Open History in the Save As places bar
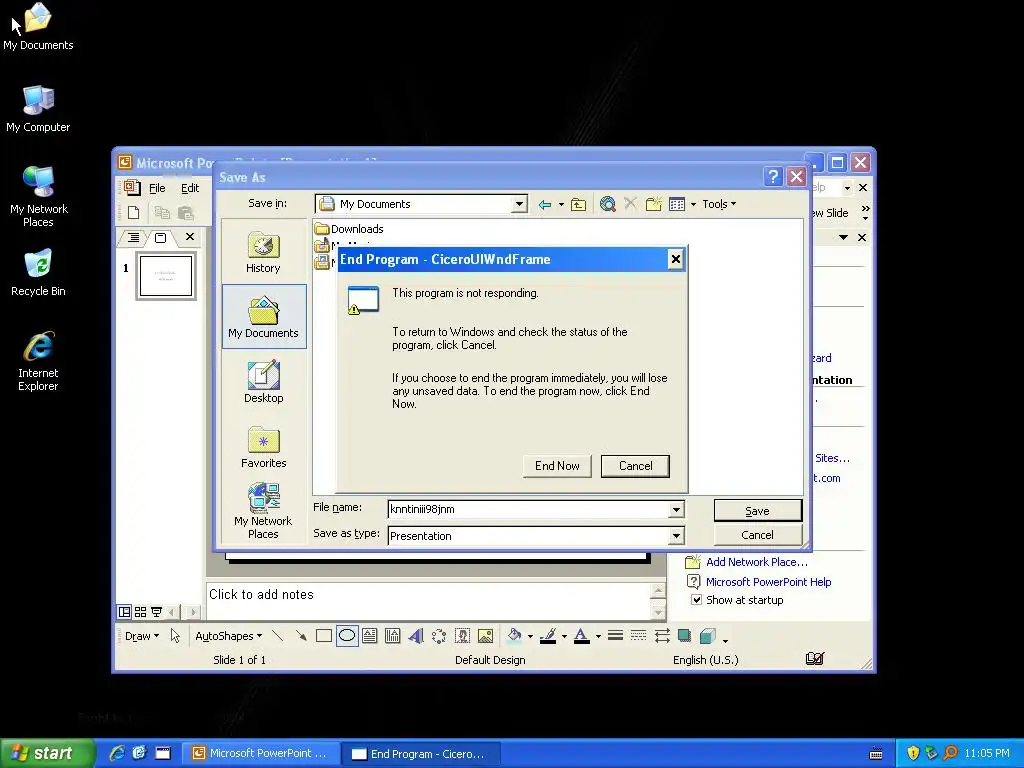The width and height of the screenshot is (1024, 768). [263, 252]
